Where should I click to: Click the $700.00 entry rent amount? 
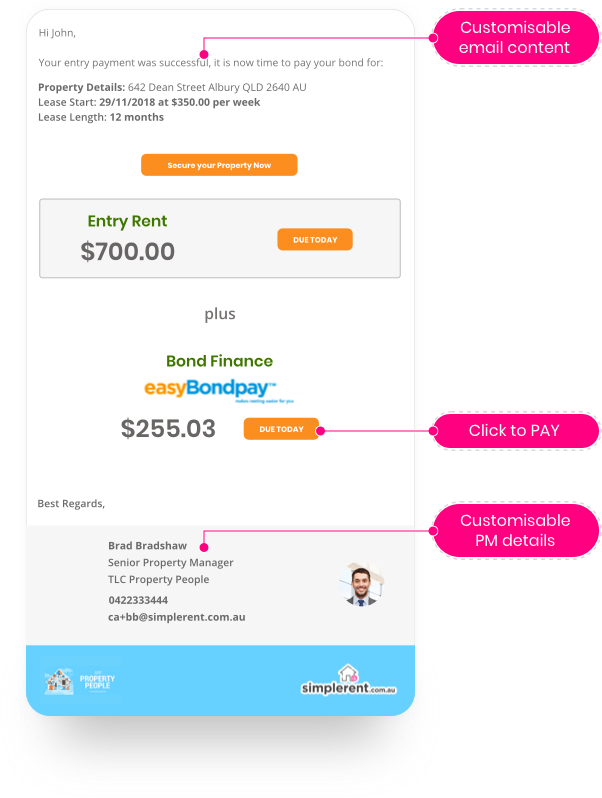pos(128,251)
